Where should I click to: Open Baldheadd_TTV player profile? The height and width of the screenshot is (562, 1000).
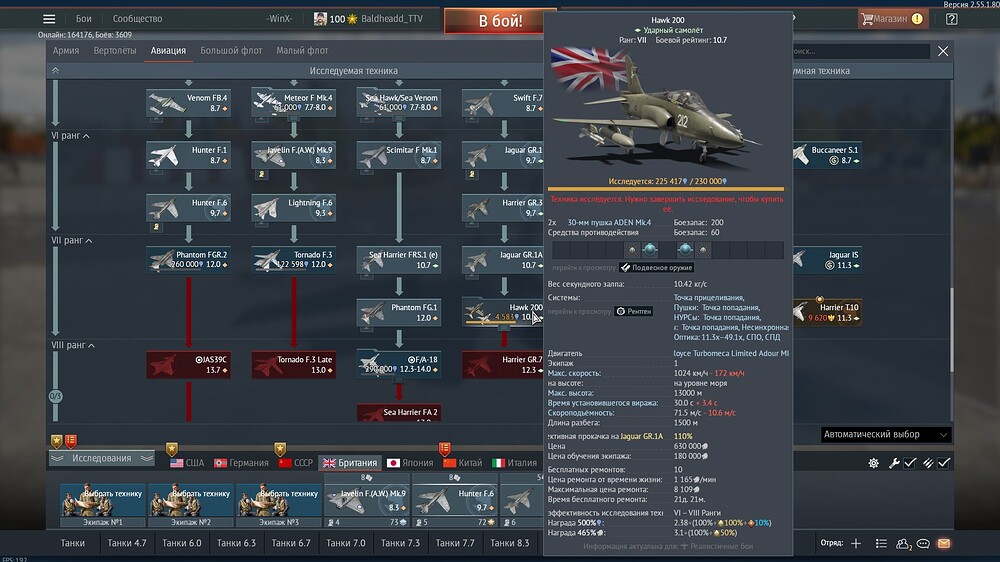(x=392, y=18)
